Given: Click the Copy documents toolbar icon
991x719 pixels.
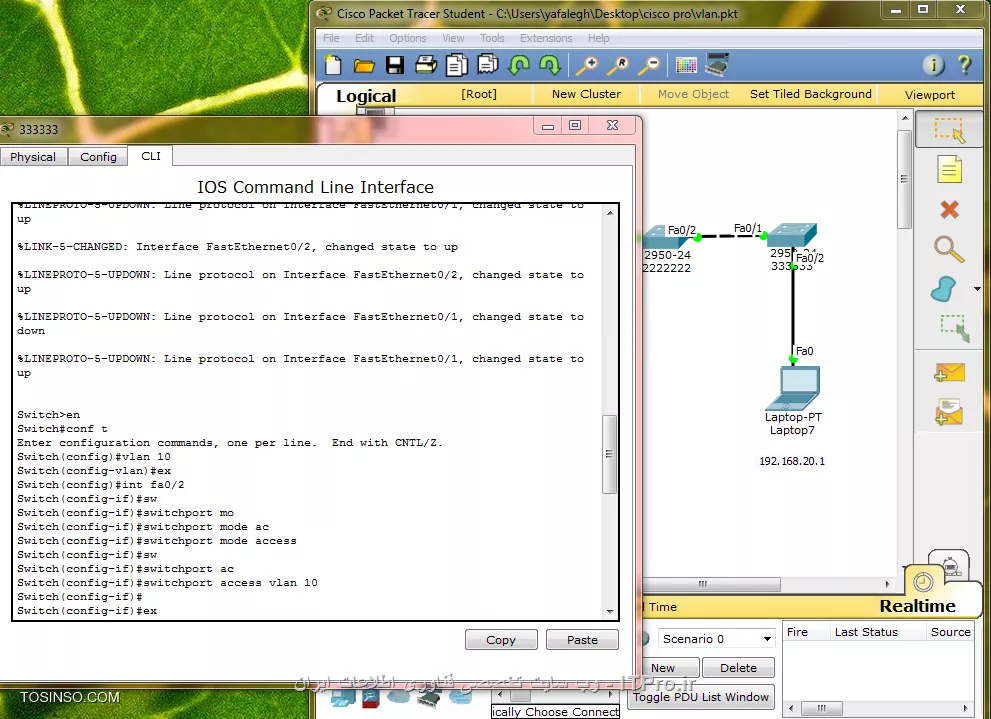Looking at the screenshot, I should 456,65.
